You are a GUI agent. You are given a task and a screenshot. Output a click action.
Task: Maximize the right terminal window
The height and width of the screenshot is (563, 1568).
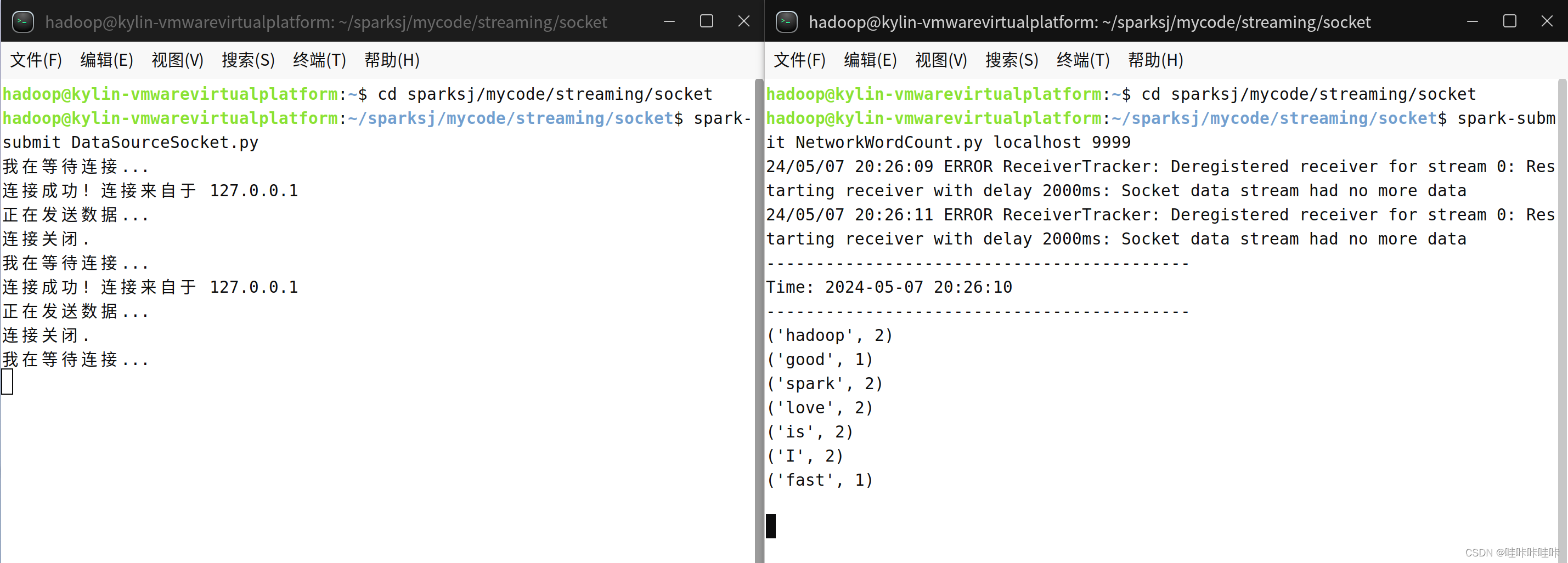tap(1510, 21)
